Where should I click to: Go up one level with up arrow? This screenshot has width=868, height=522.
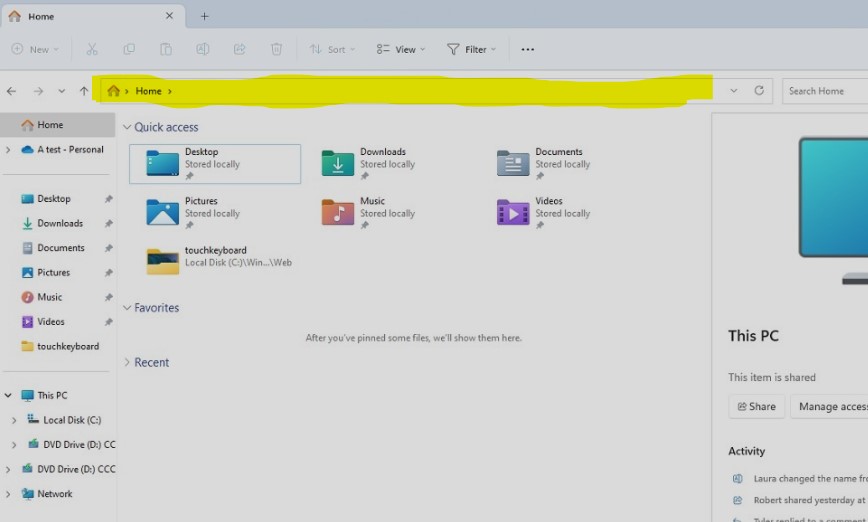[x=84, y=91]
